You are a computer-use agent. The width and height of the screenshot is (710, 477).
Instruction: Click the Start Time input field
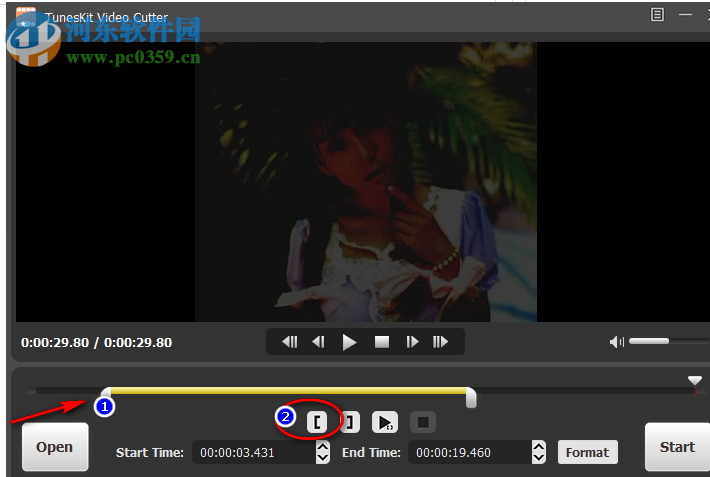point(254,452)
